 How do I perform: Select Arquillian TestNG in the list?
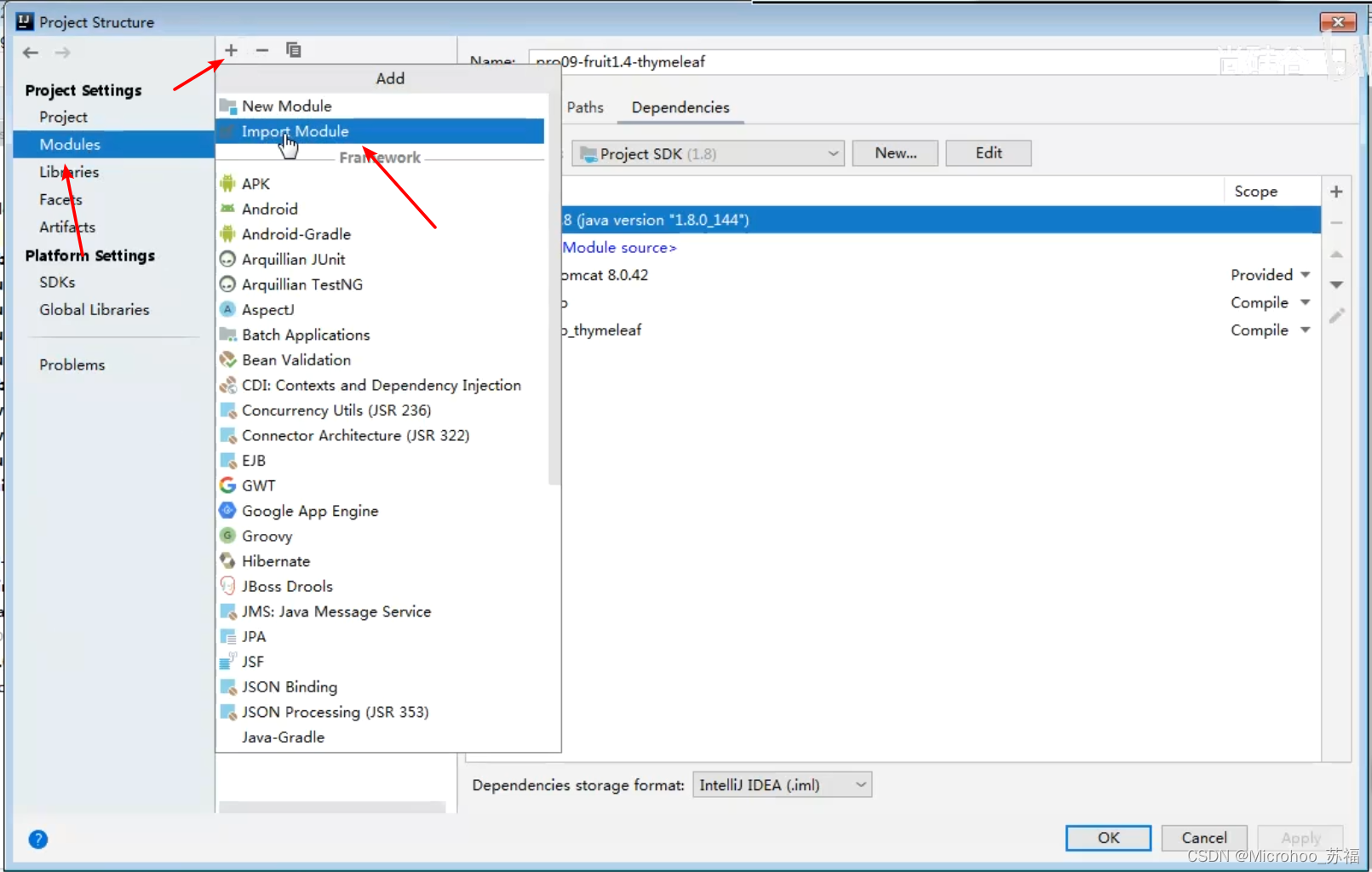pyautogui.click(x=380, y=284)
